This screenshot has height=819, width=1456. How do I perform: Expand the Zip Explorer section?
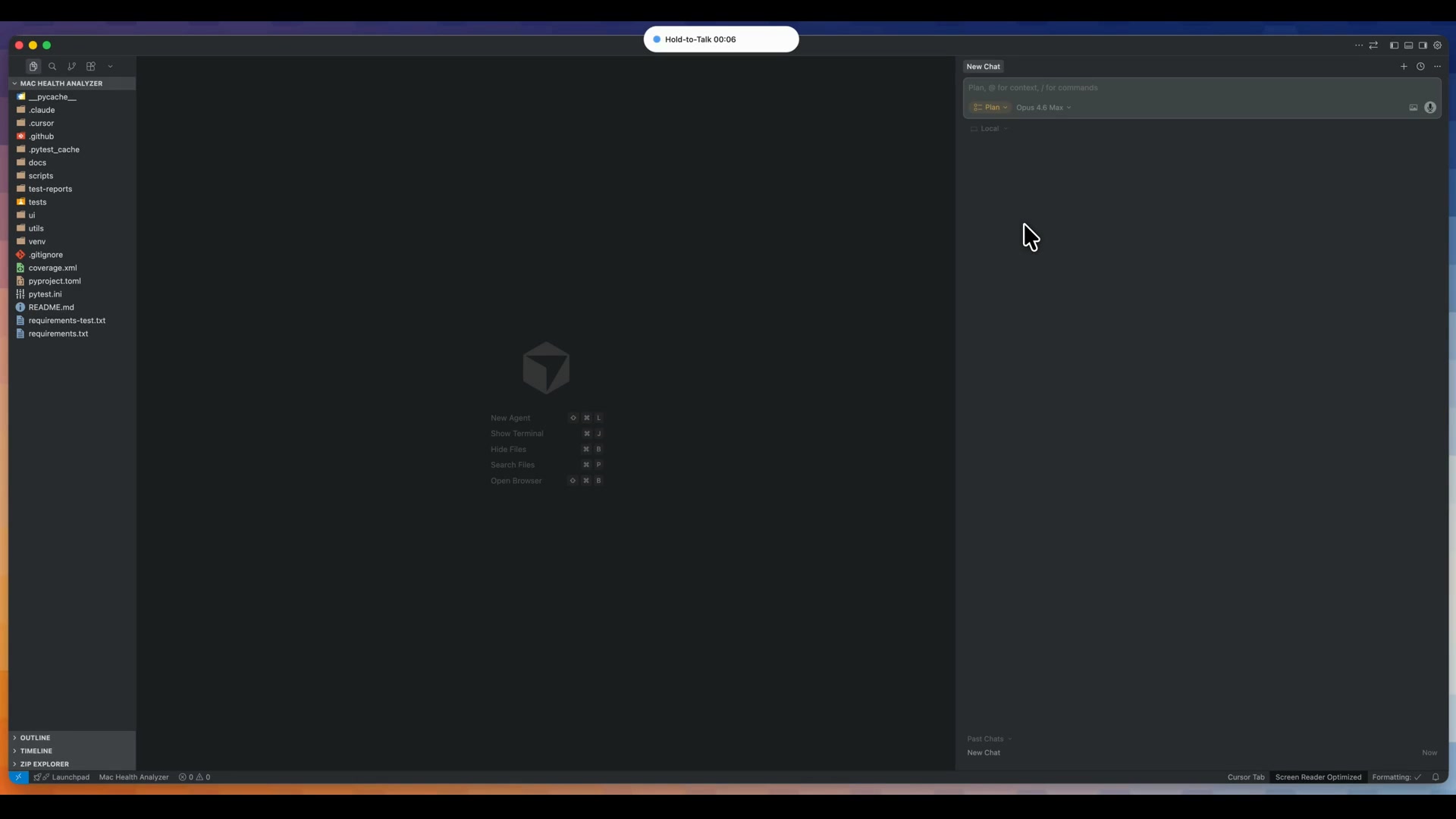(x=44, y=764)
